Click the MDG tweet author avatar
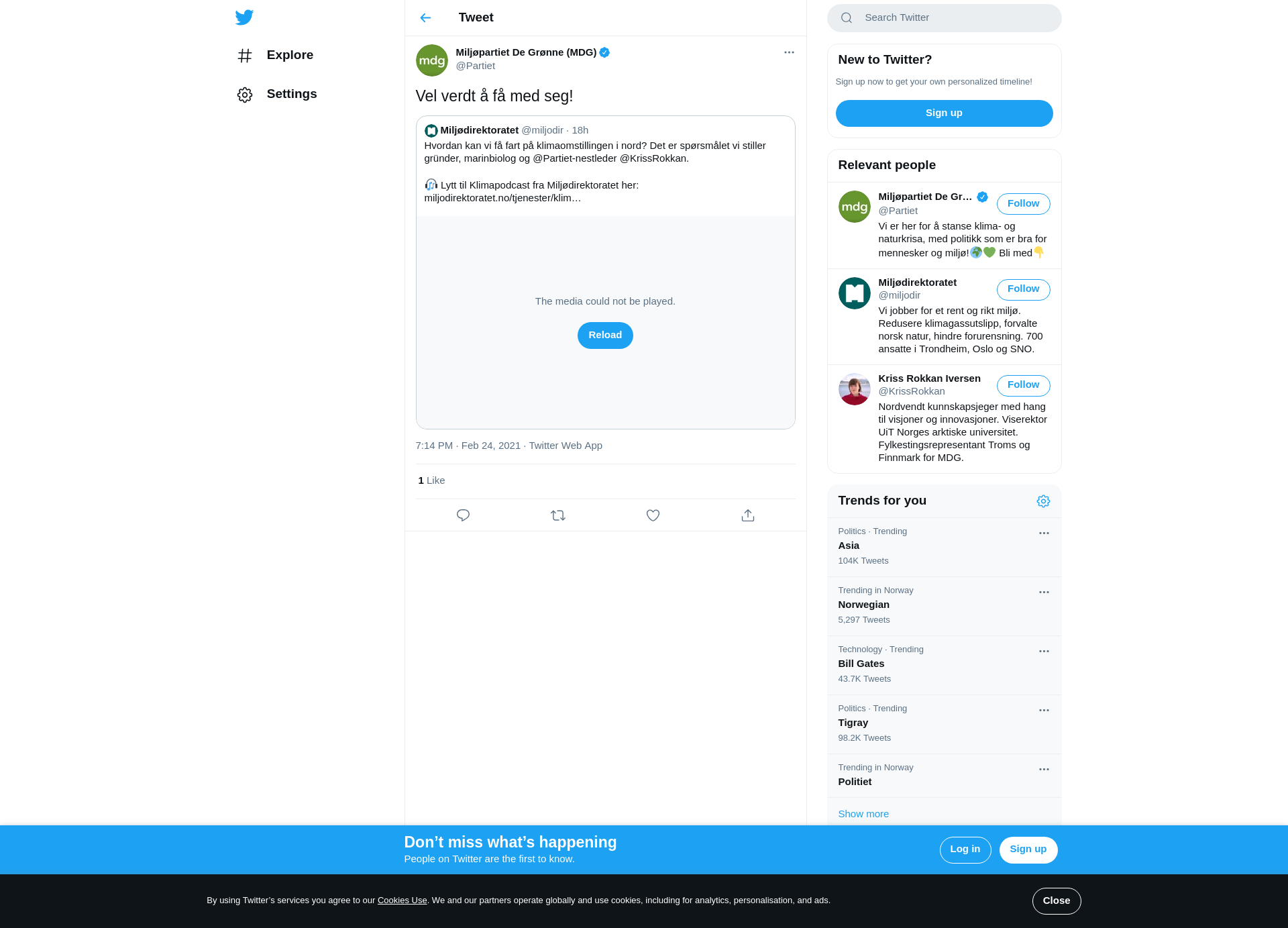Viewport: 1288px width, 928px height. (432, 60)
